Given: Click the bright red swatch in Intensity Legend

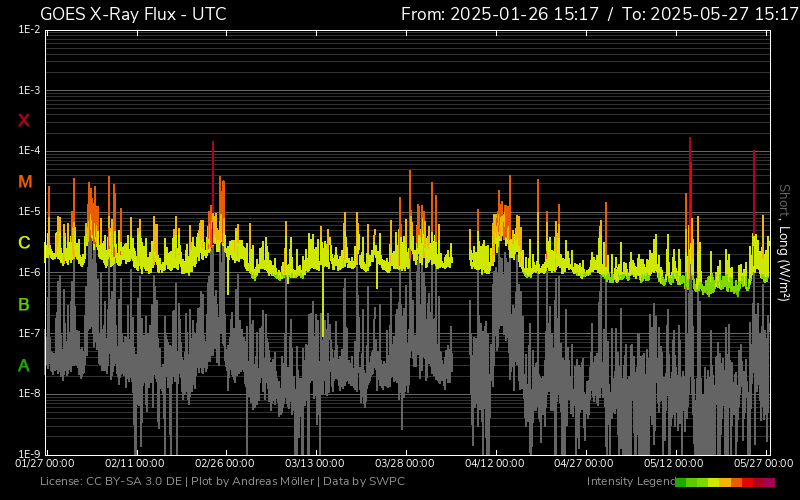Looking at the screenshot, I should [x=747, y=482].
